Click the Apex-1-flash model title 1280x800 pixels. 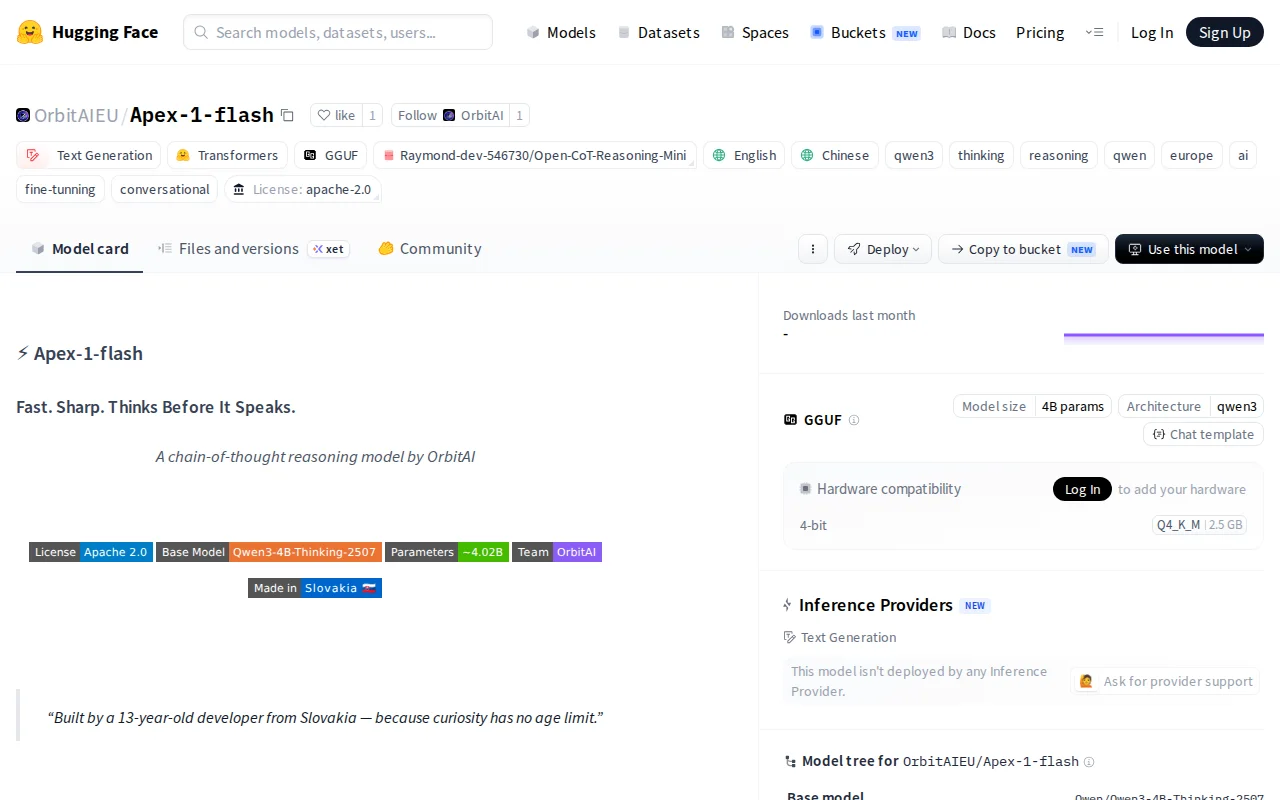202,115
